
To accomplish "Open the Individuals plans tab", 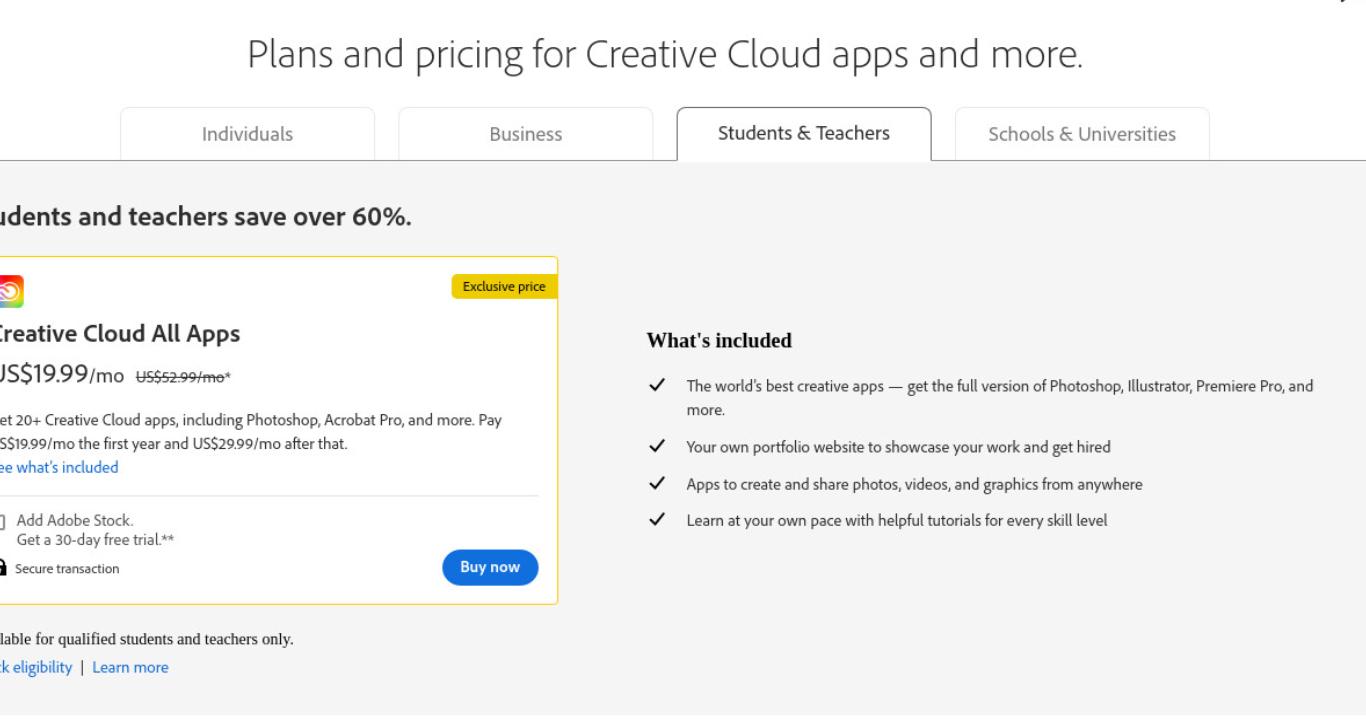I will pyautogui.click(x=247, y=134).
